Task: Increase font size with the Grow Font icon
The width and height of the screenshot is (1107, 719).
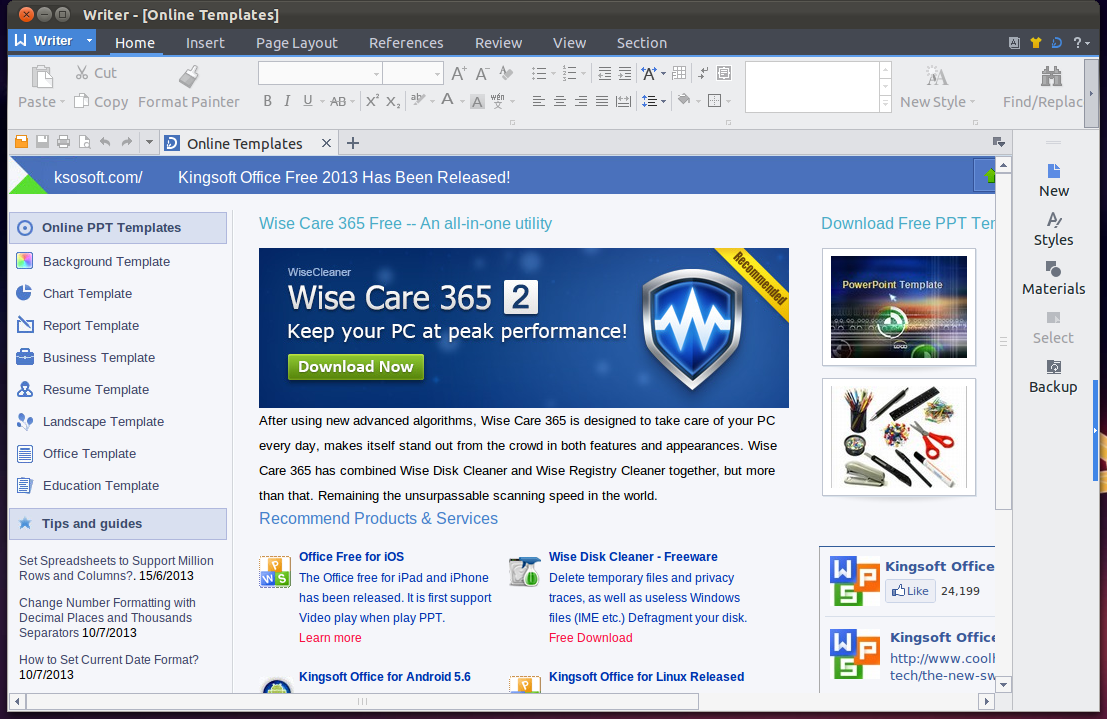Action: pyautogui.click(x=459, y=73)
